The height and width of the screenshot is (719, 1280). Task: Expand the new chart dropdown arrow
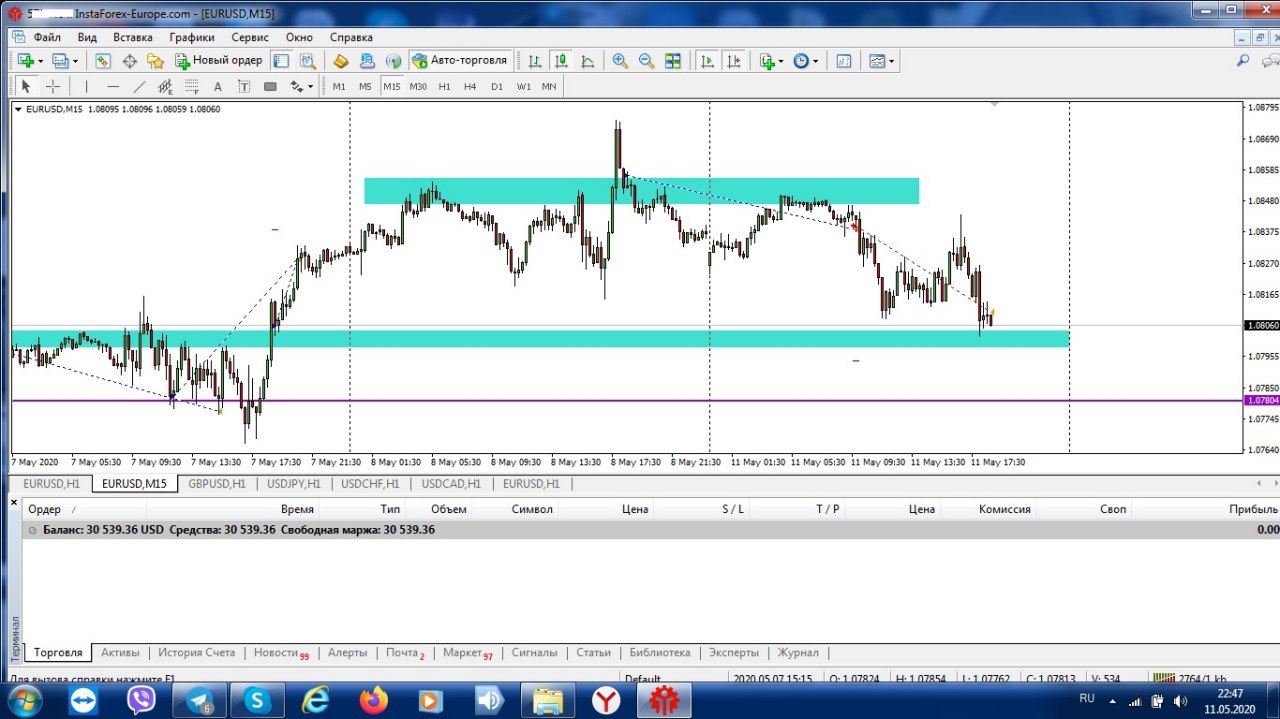41,61
